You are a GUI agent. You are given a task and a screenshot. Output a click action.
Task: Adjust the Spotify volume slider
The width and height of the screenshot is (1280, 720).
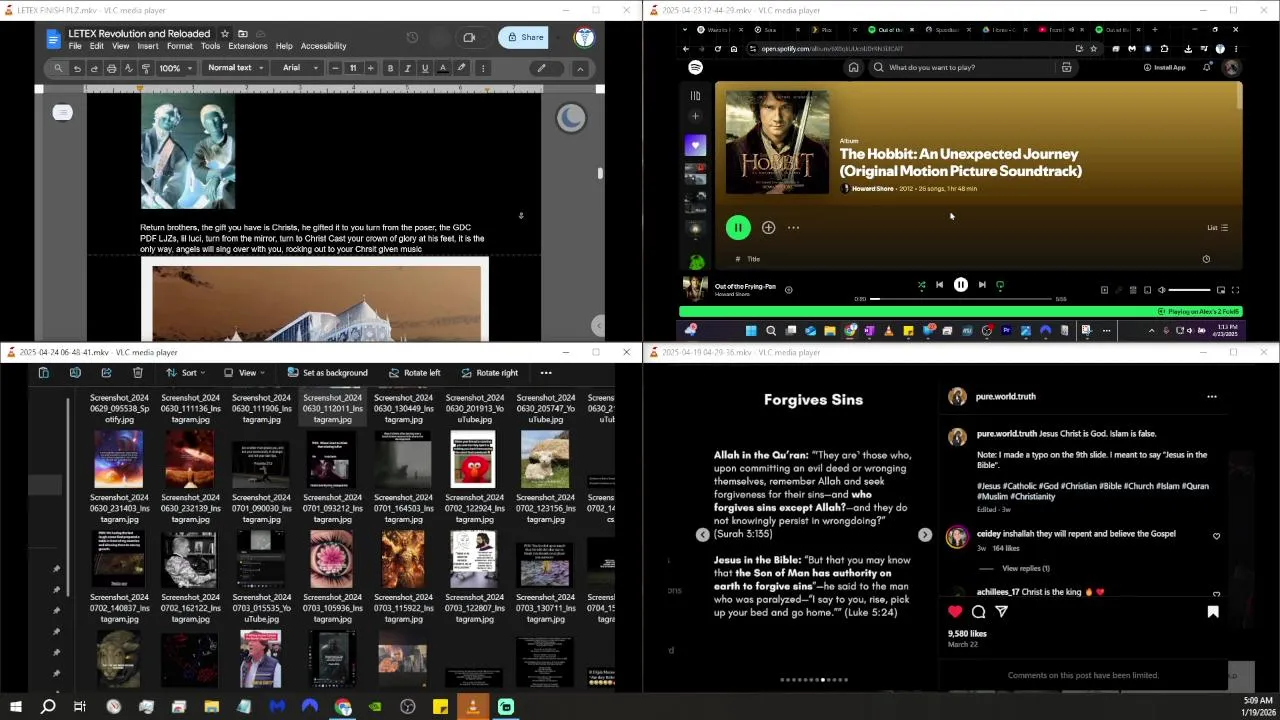tap(1190, 290)
